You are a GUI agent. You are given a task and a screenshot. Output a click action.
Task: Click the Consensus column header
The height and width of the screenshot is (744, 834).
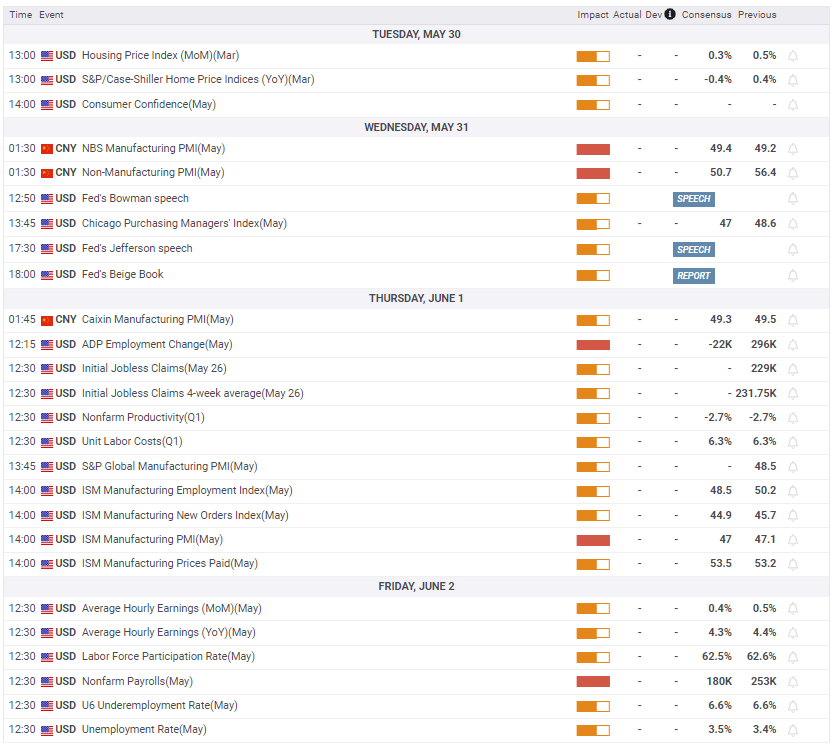pyautogui.click(x=706, y=15)
